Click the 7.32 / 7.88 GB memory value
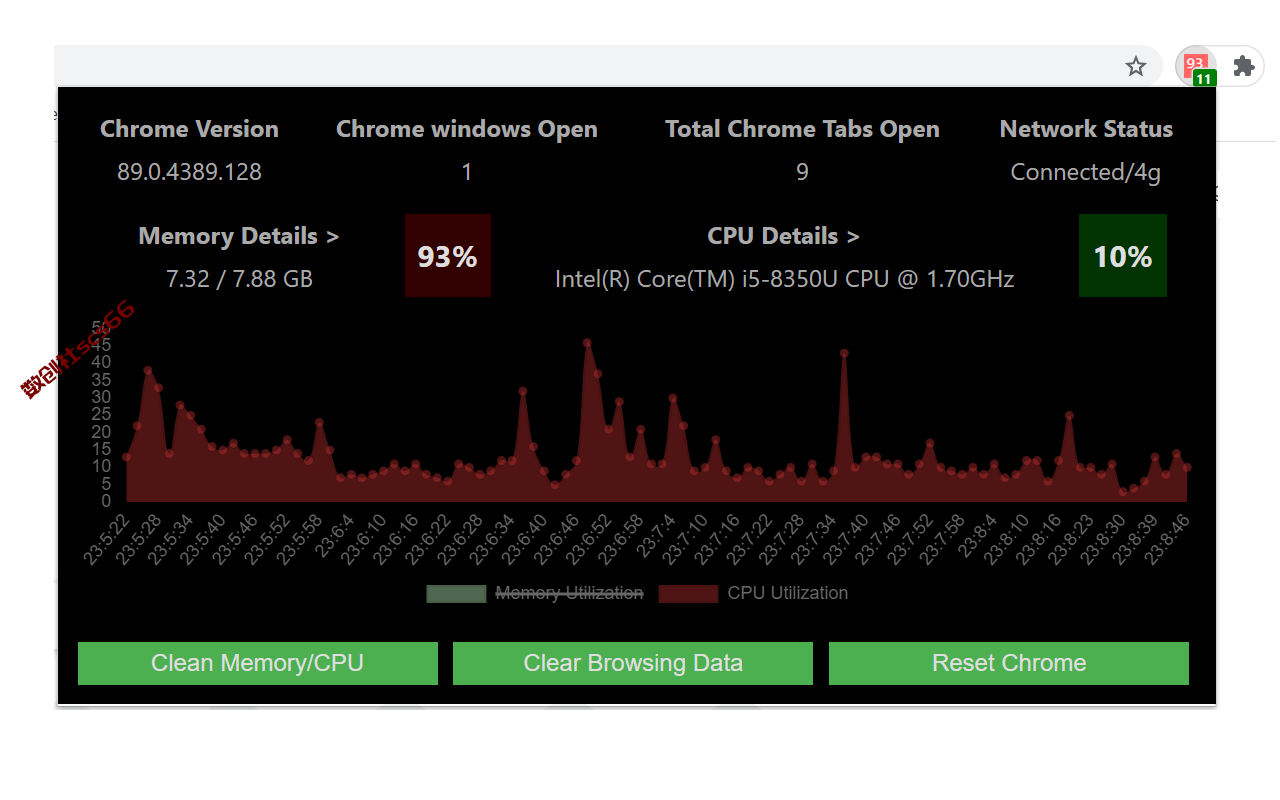 (x=239, y=279)
